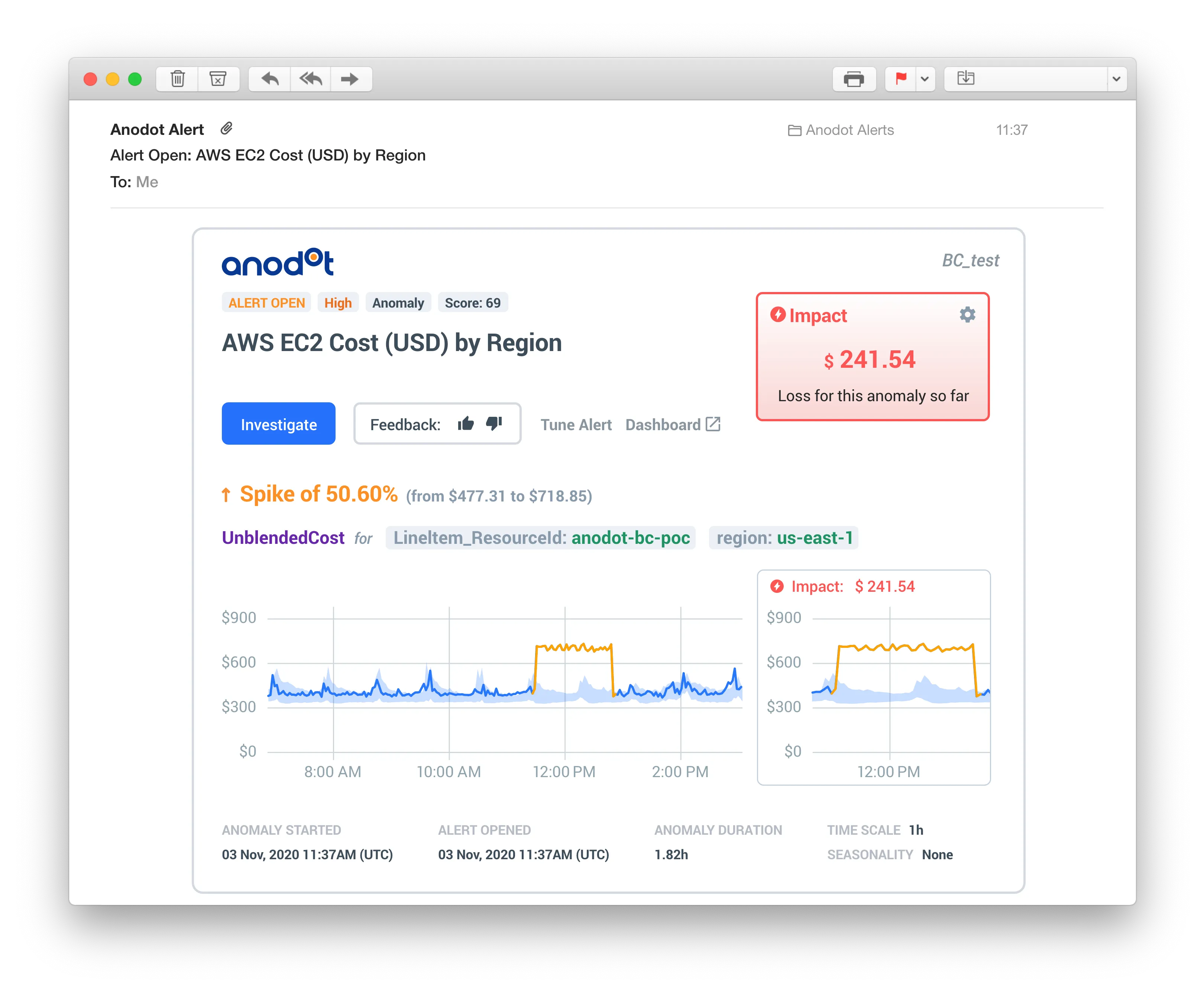
Task: Give thumbs down feedback
Action: point(493,423)
